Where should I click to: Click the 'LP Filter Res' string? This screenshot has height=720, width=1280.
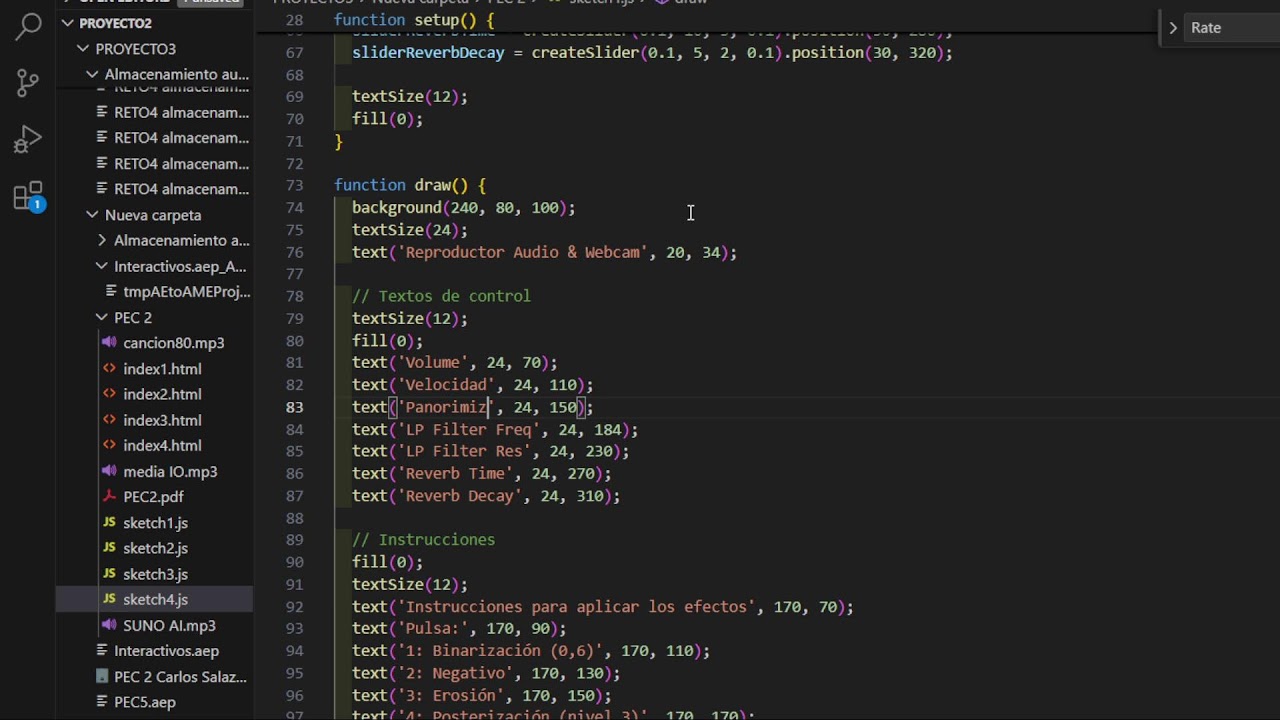tap(463, 452)
